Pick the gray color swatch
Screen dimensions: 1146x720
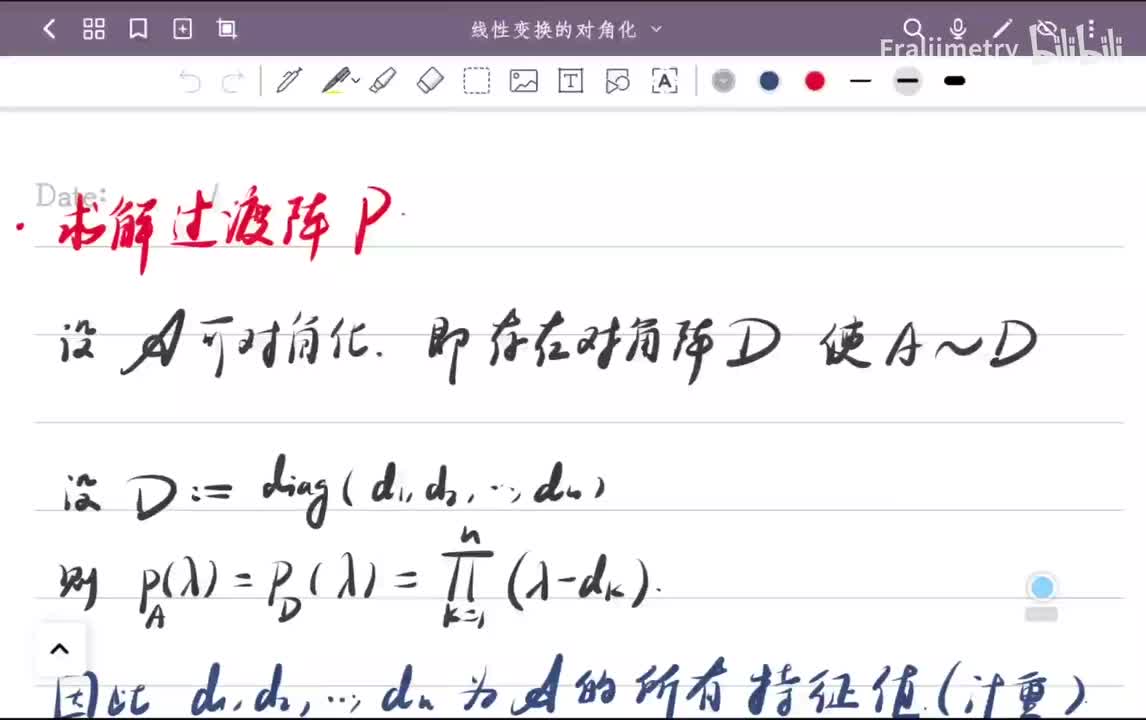[724, 80]
